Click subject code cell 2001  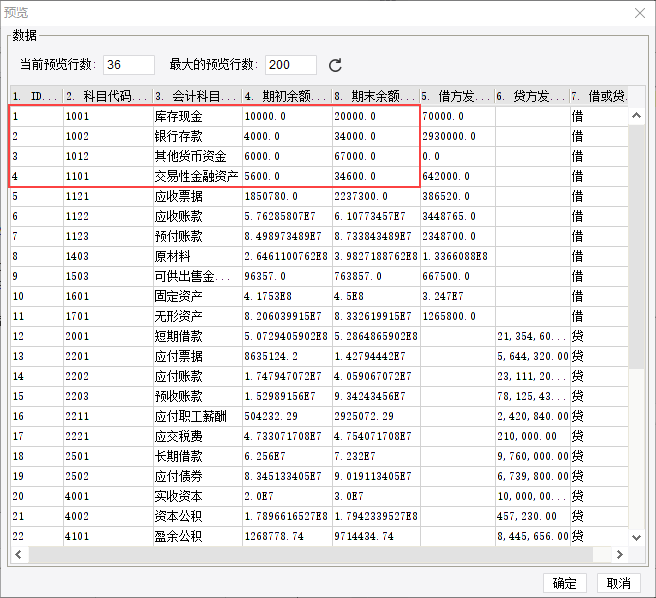pos(108,336)
